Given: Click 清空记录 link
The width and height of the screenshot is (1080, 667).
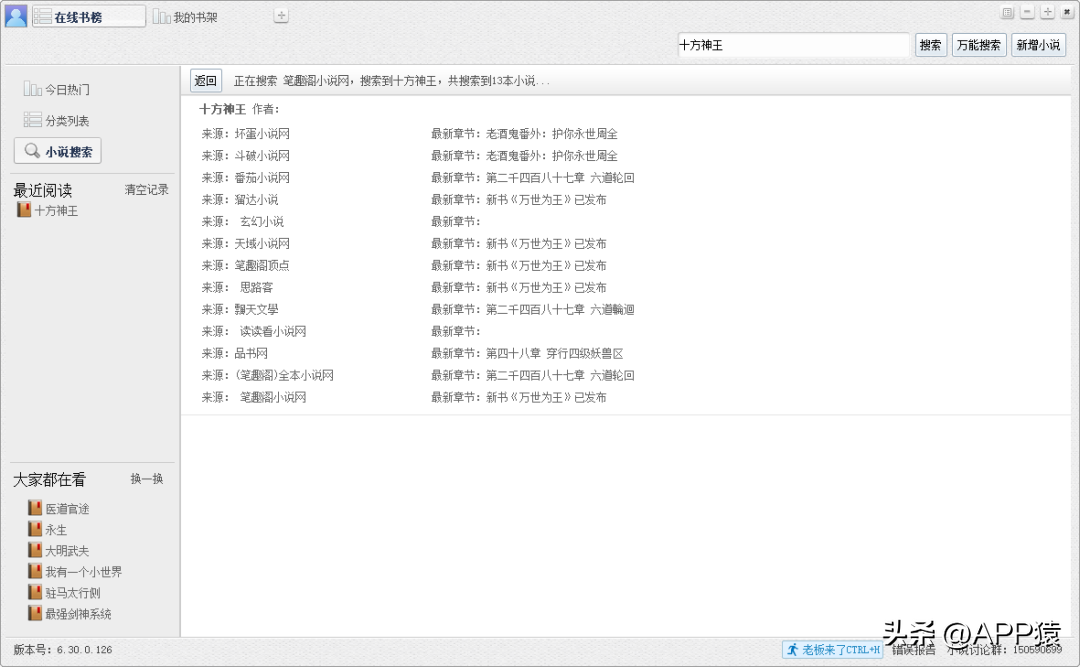Looking at the screenshot, I should coord(146,189).
